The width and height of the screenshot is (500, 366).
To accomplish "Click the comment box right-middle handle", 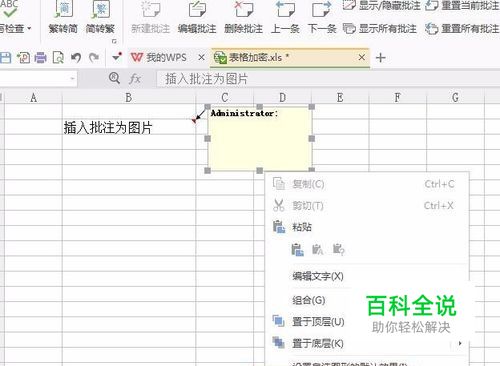I will click(x=312, y=138).
